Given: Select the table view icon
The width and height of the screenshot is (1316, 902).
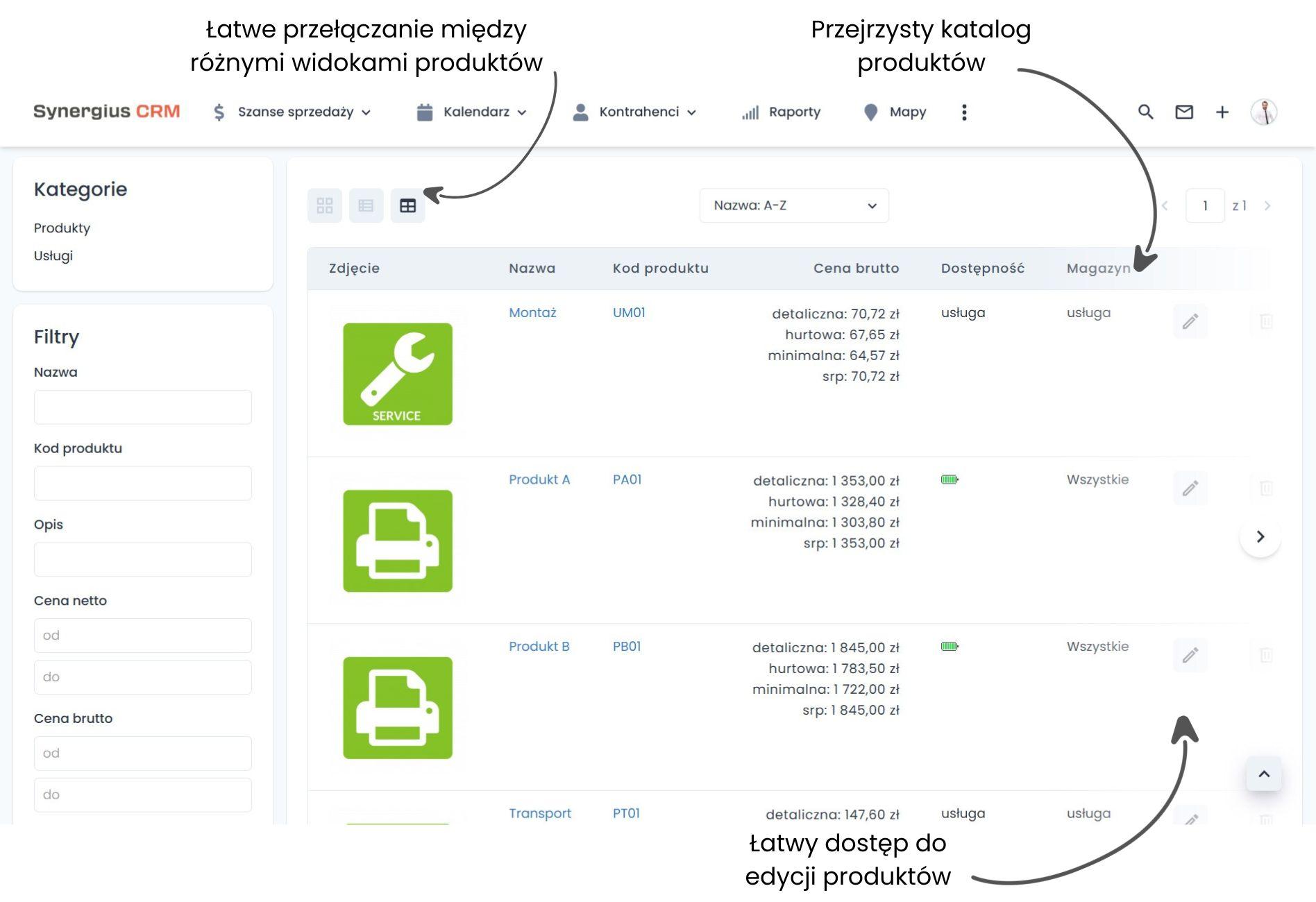Looking at the screenshot, I should (408, 205).
